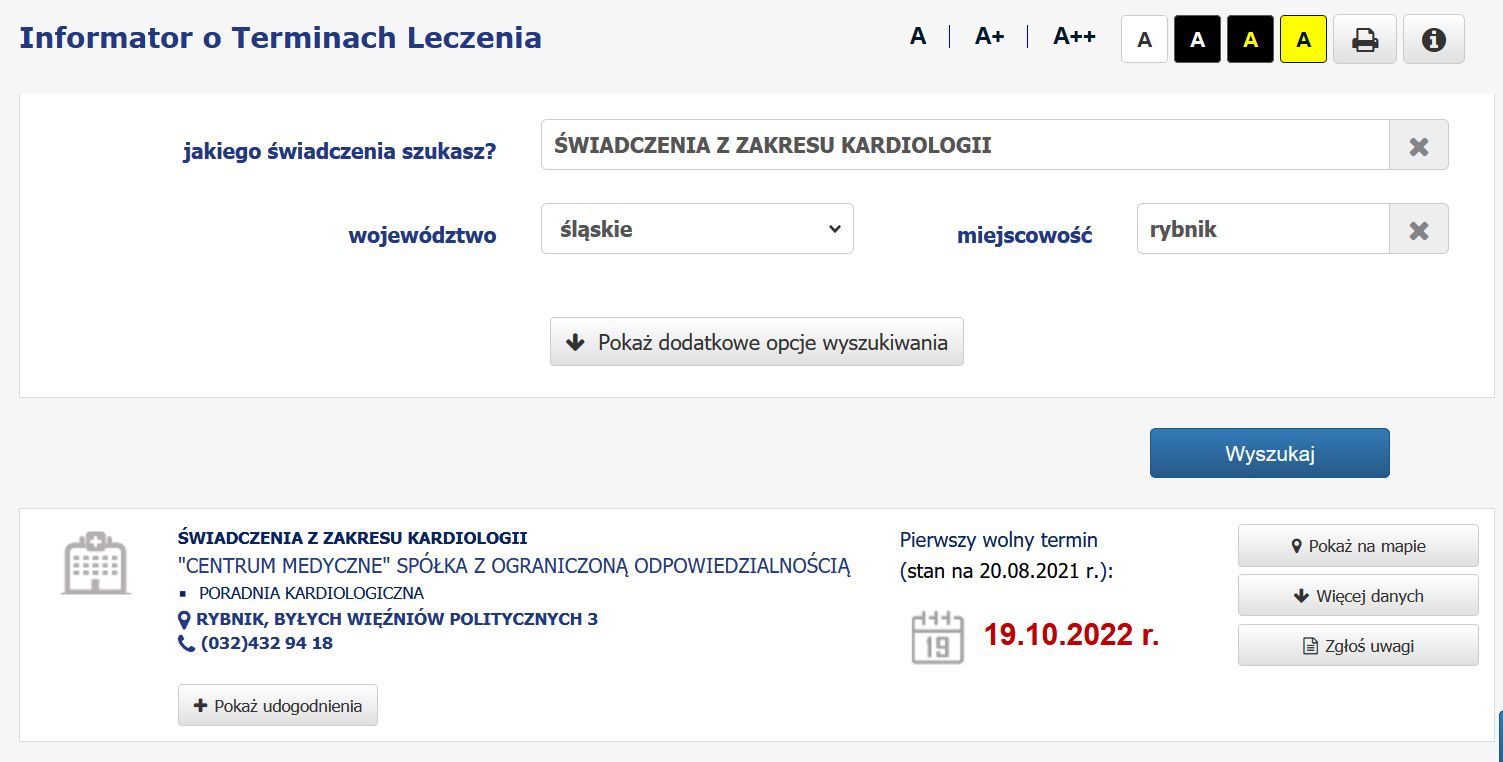Viewport: 1503px width, 762px height.
Task: Clear the miejscowość field with X
Action: pos(1418,229)
